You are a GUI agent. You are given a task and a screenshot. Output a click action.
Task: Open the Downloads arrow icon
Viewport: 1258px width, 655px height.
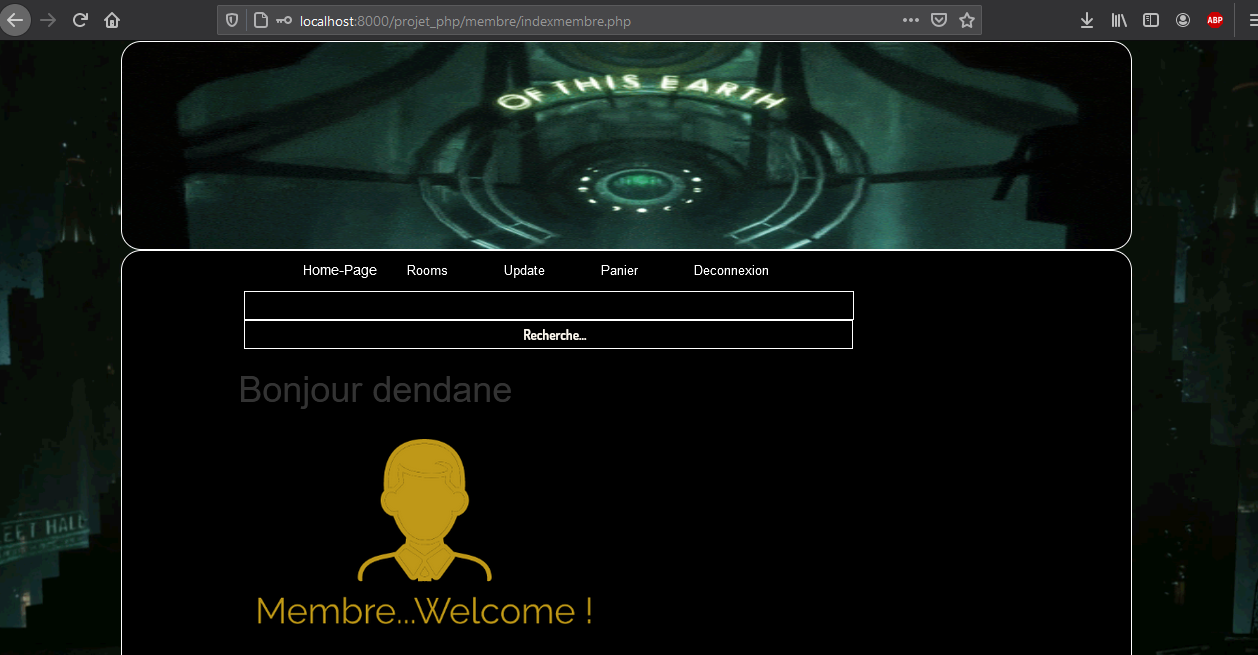pos(1086,19)
